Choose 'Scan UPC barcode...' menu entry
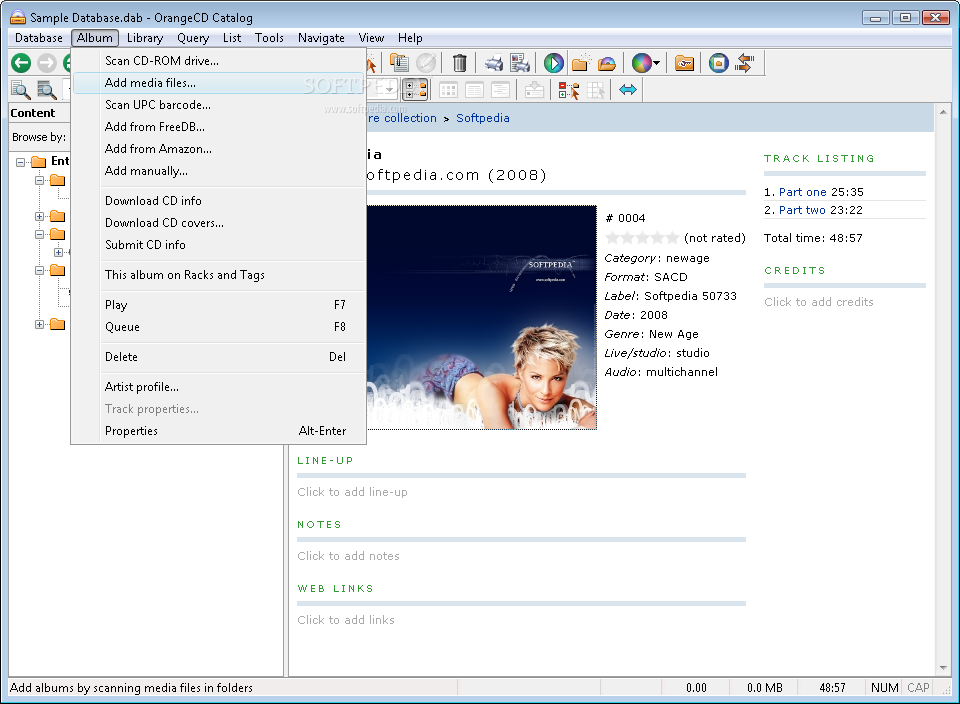Screen dimensions: 960x704 tap(219, 105)
